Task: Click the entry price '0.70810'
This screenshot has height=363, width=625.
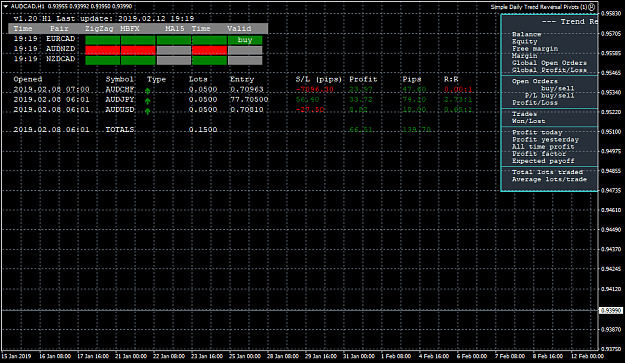Action: click(x=247, y=109)
